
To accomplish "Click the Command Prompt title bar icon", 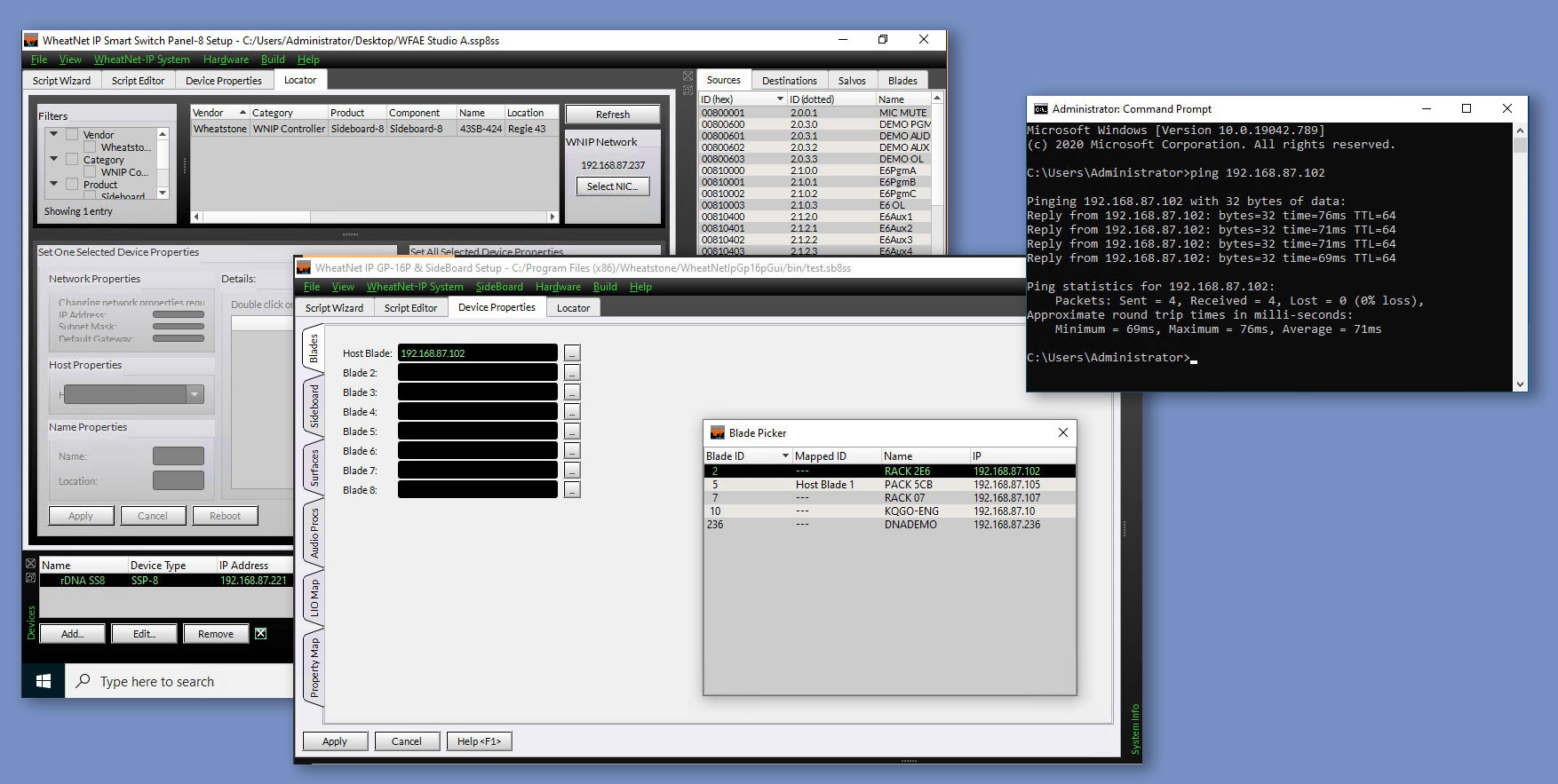I will tap(1040, 108).
